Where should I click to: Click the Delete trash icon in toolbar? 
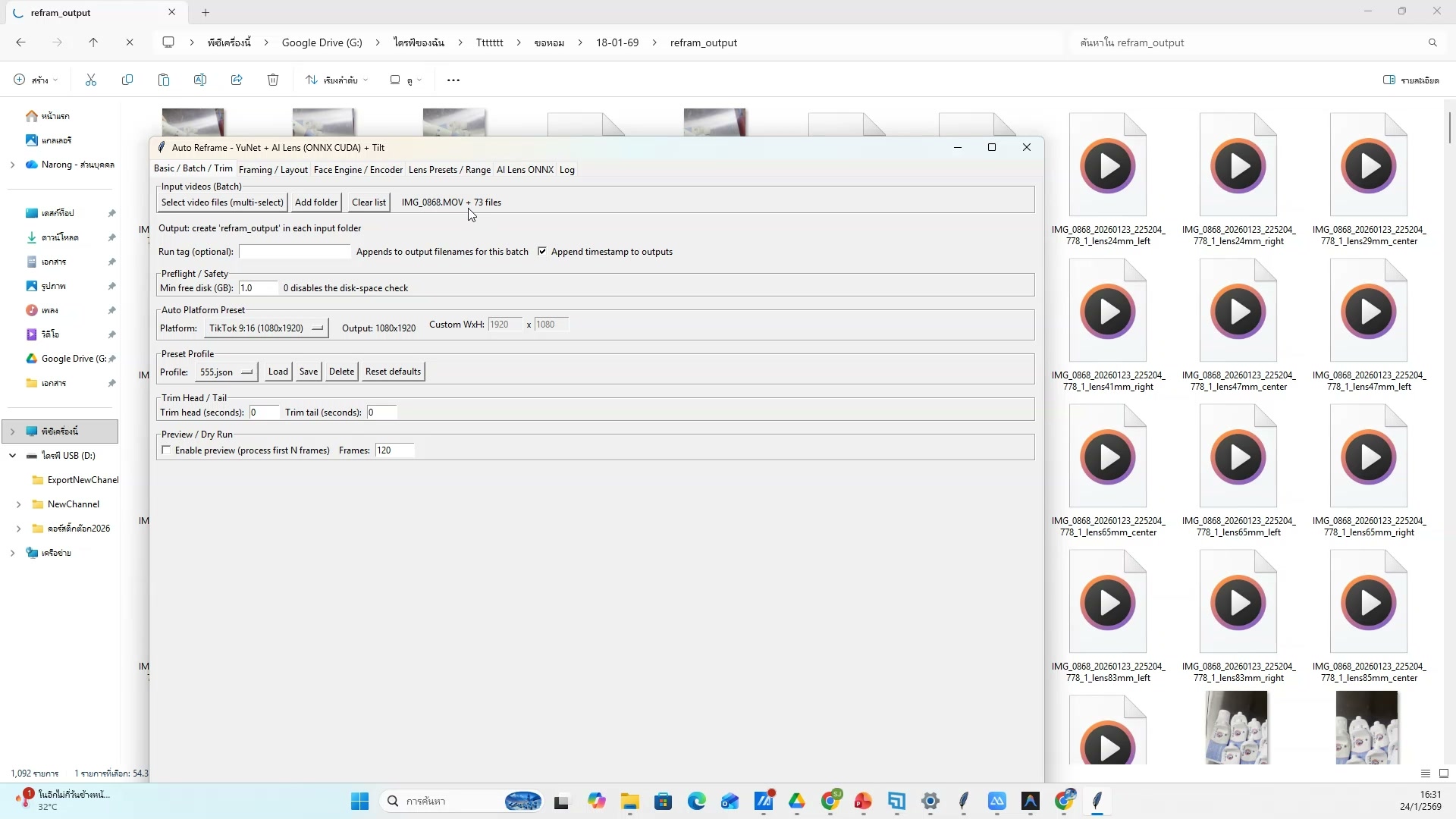[273, 80]
